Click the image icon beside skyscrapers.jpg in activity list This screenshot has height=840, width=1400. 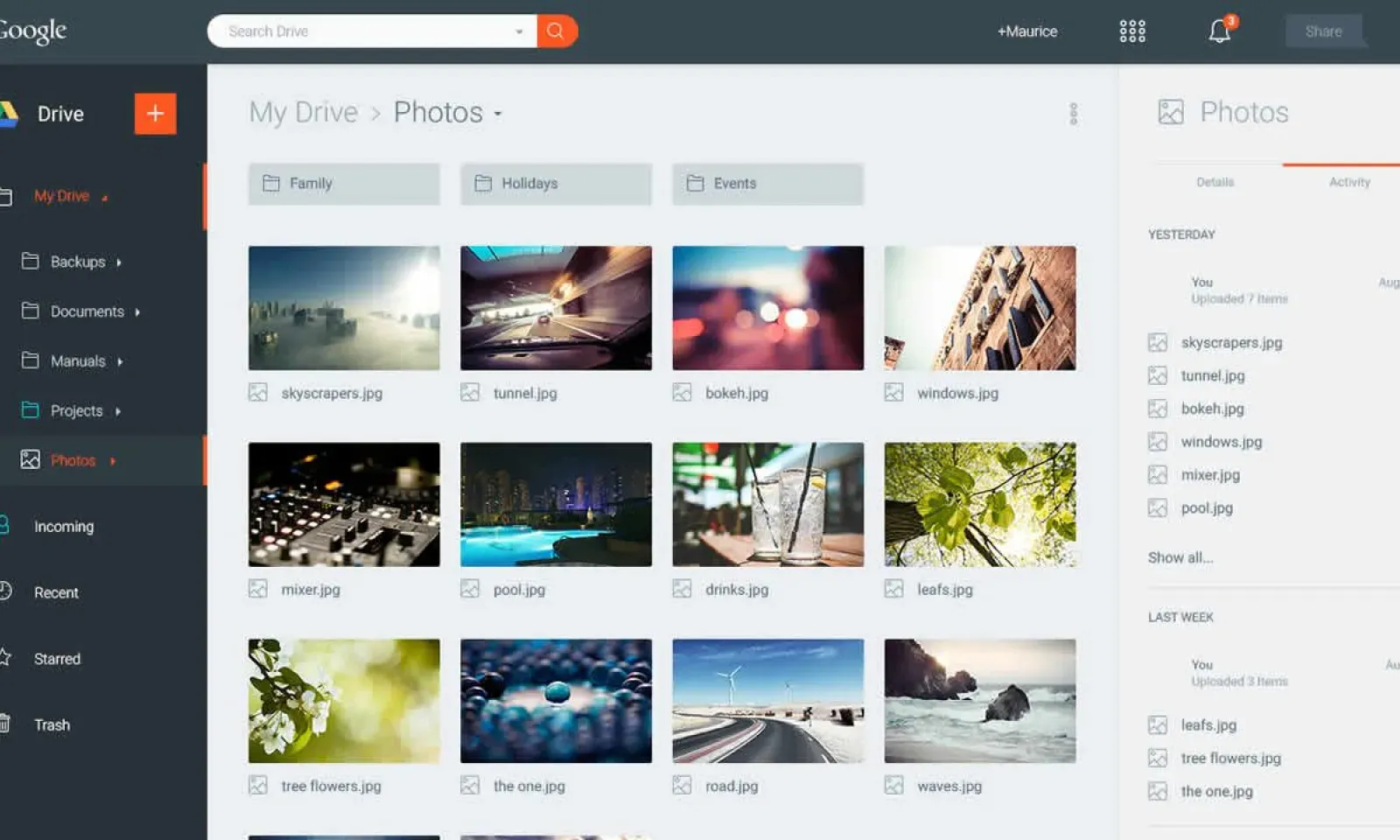click(1158, 343)
